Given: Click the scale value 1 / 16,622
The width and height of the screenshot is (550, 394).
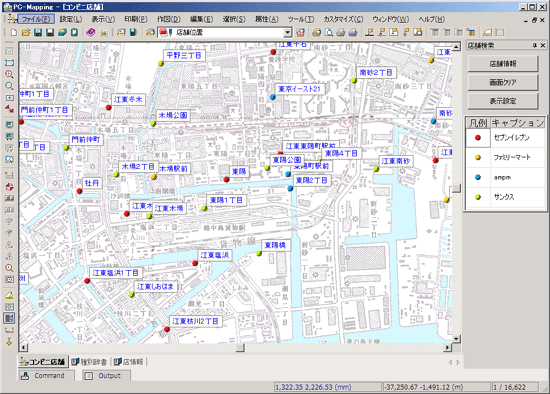Looking at the screenshot, I should (509, 387).
